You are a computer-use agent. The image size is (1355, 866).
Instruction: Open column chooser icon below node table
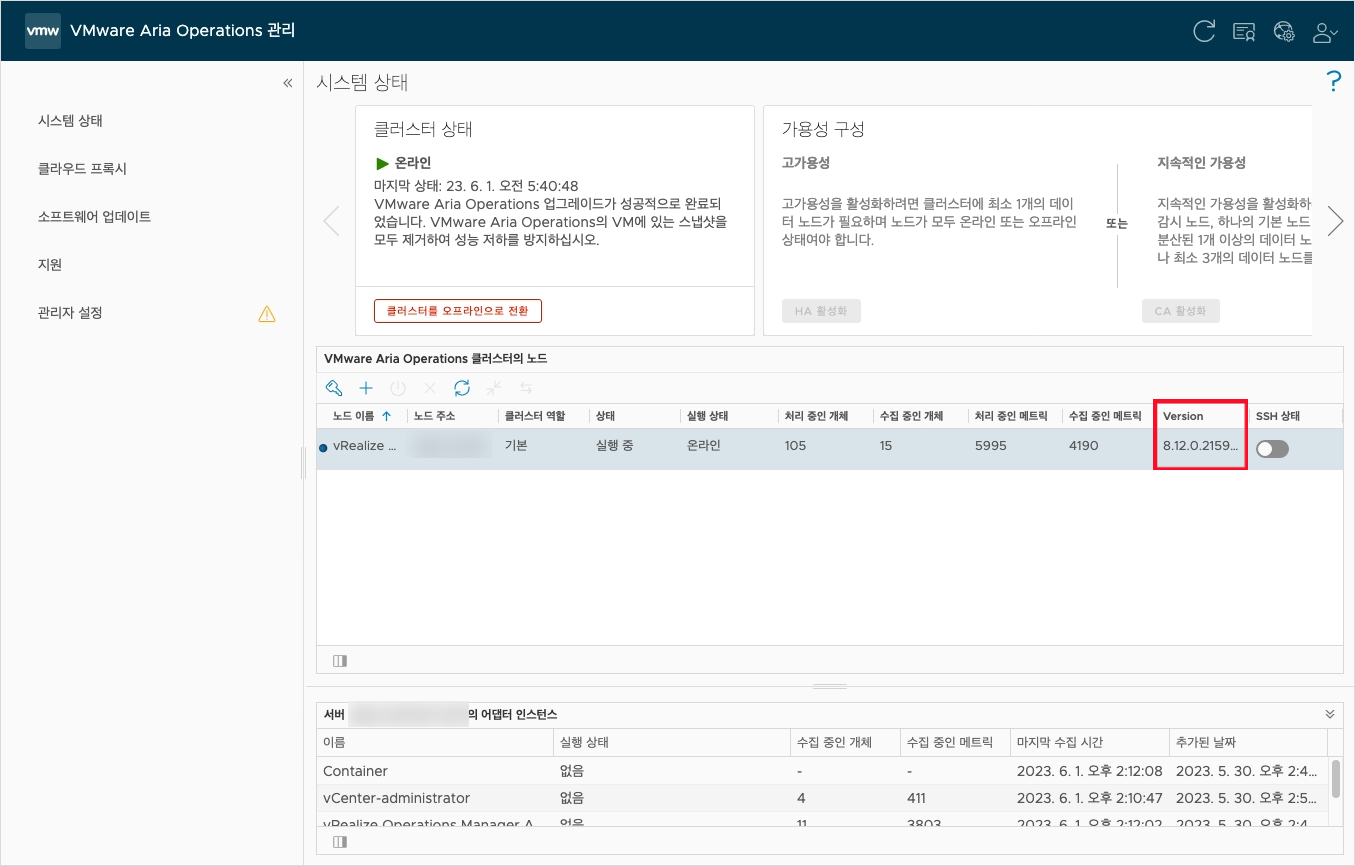point(340,661)
